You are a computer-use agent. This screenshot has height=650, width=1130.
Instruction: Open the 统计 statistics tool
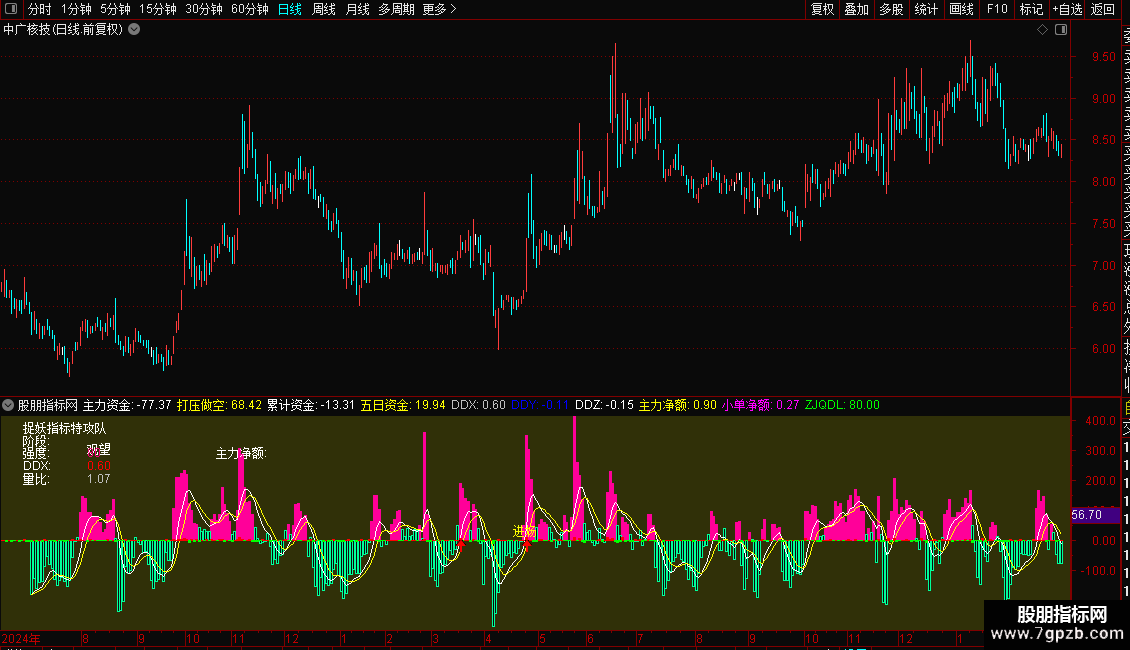tap(926, 10)
